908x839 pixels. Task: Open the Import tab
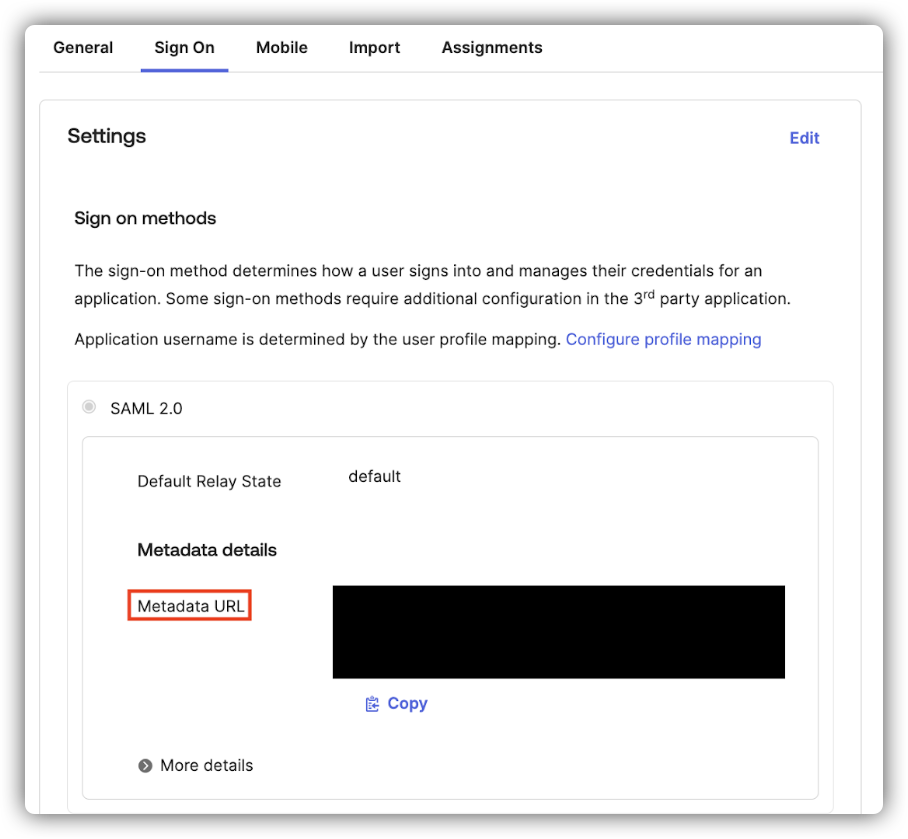pos(374,47)
